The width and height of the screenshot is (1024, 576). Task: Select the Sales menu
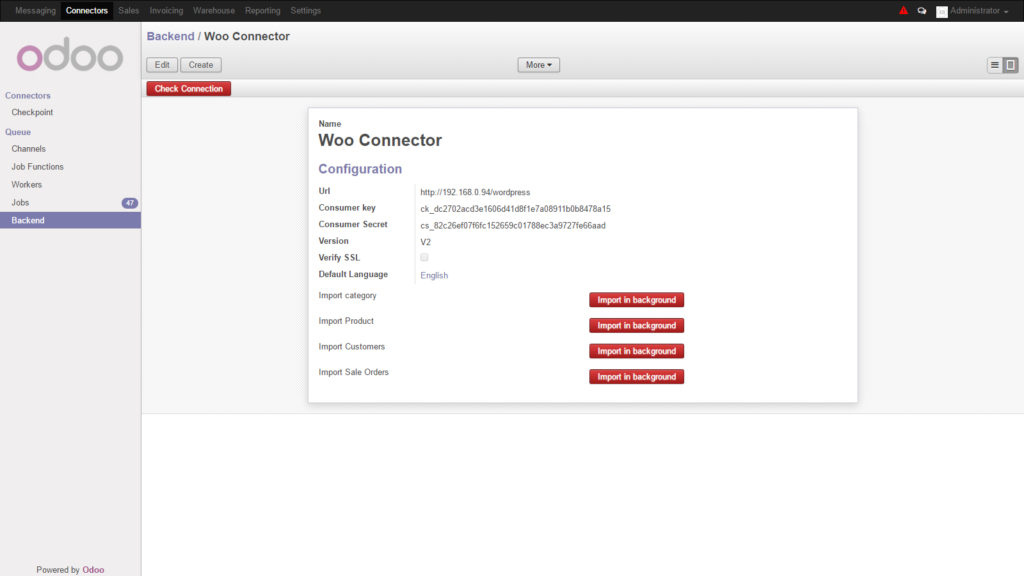(128, 10)
